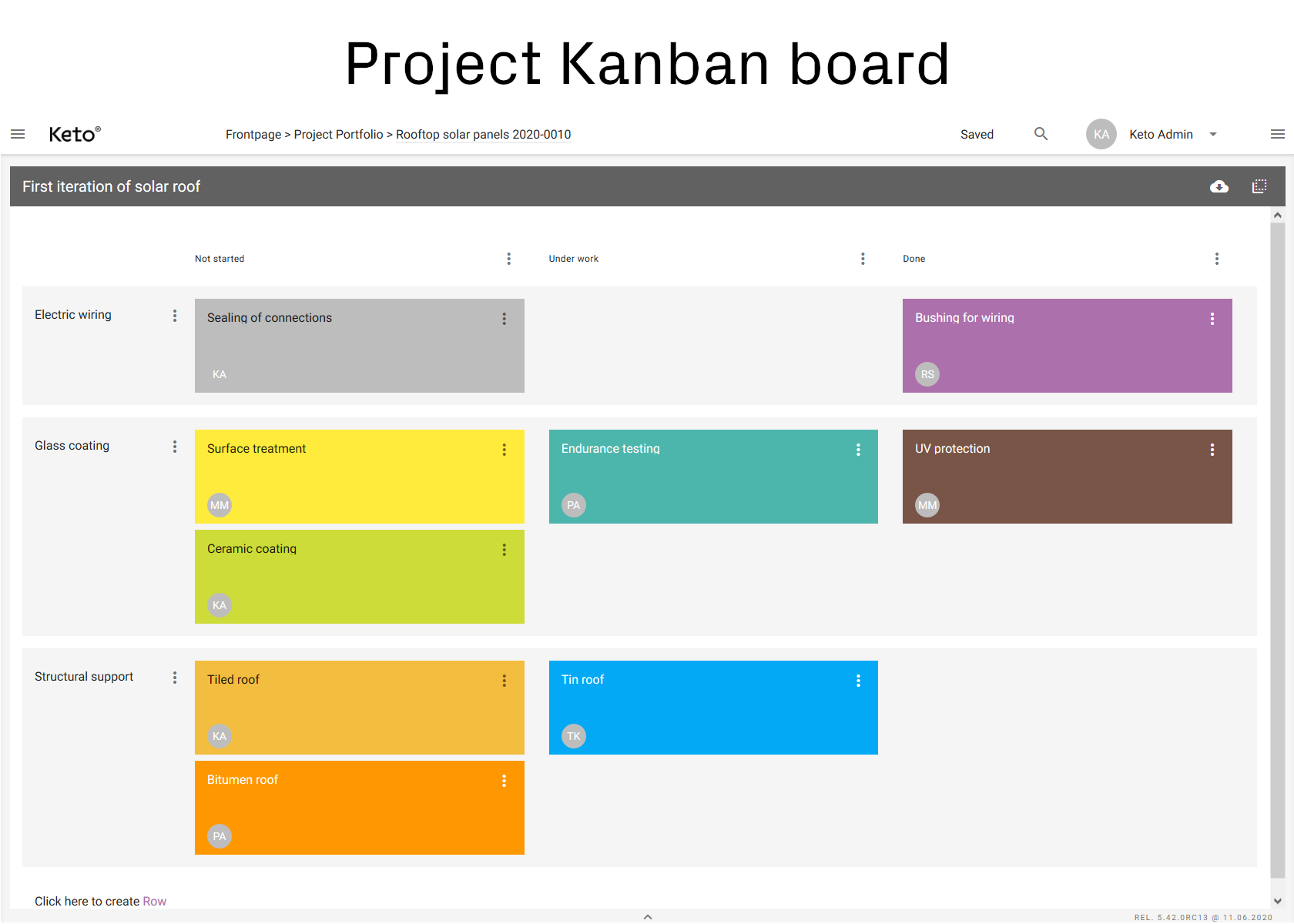This screenshot has height=924, width=1294.
Task: Open the left hamburger navigation menu
Action: click(18, 134)
